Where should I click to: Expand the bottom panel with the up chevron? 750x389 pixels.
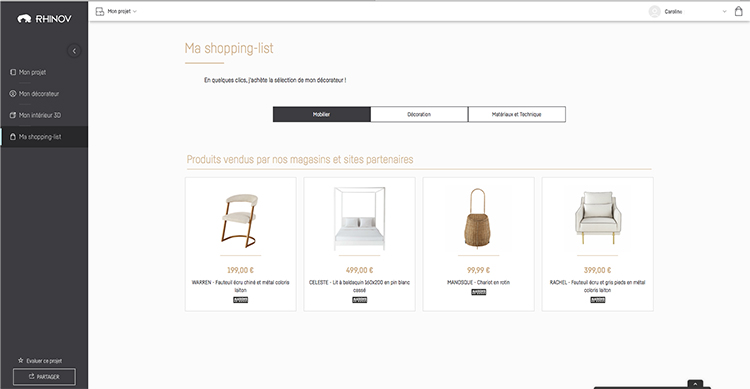(695, 384)
